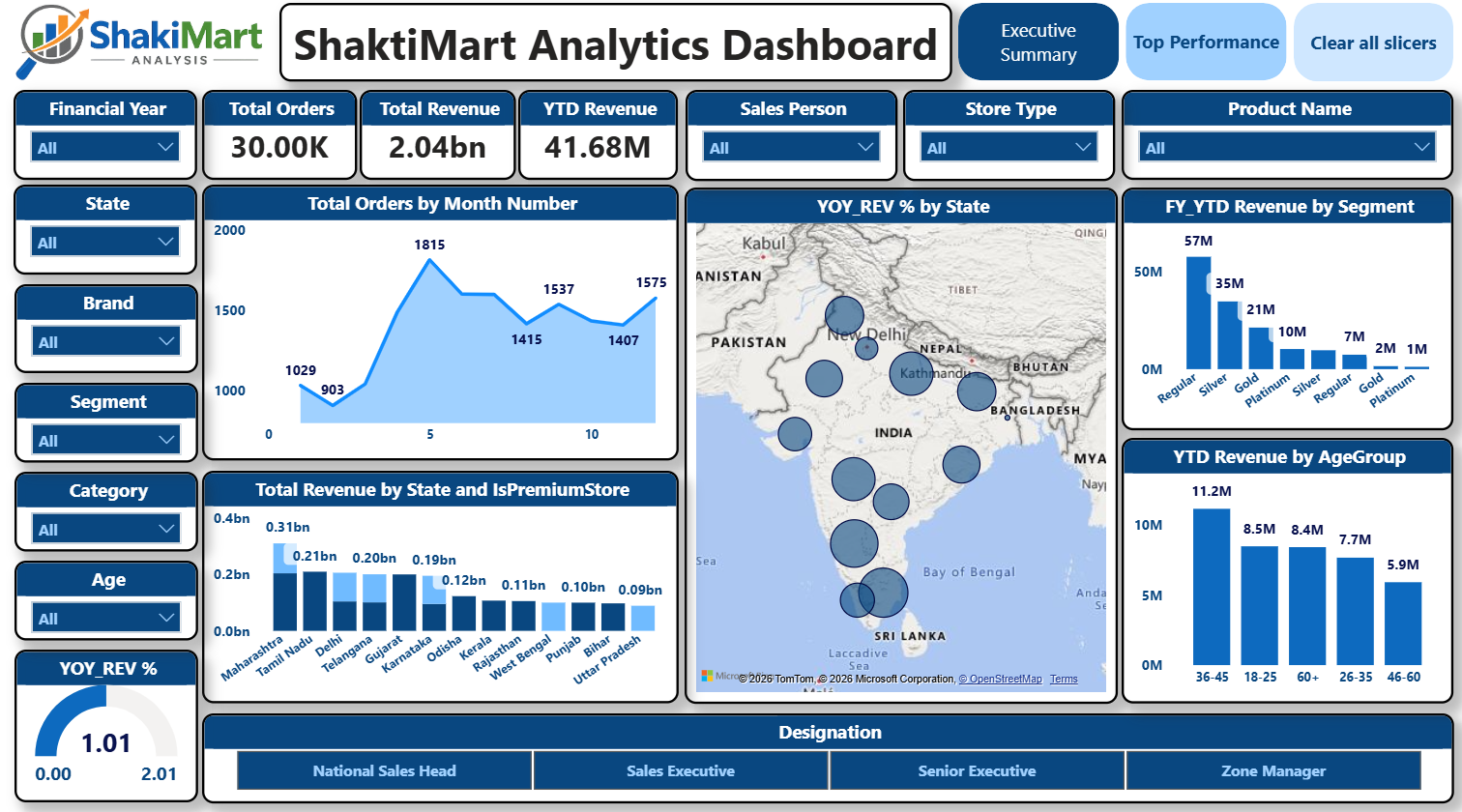Select the Sales Executive designation tile

(x=681, y=771)
